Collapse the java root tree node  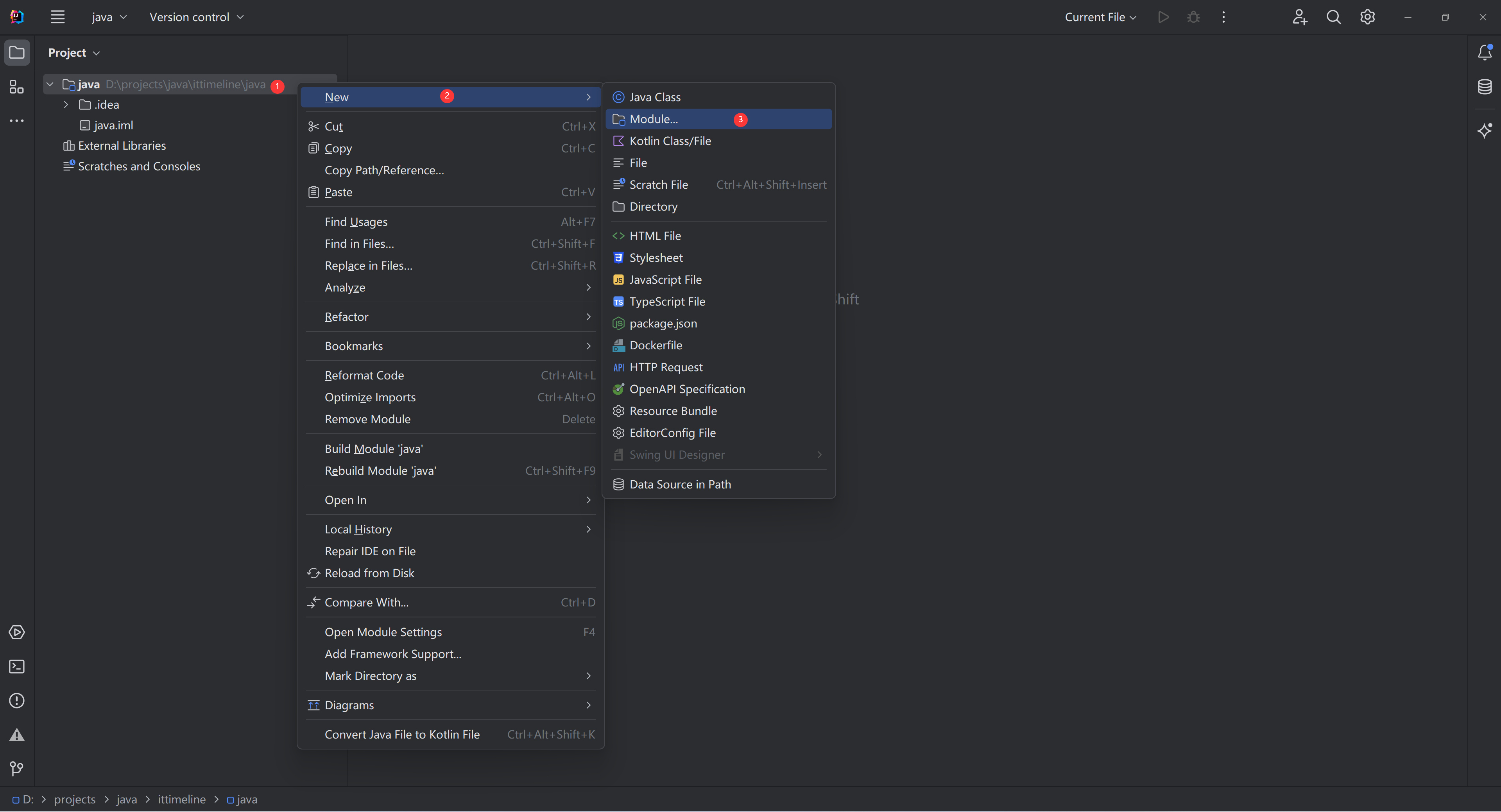point(50,84)
